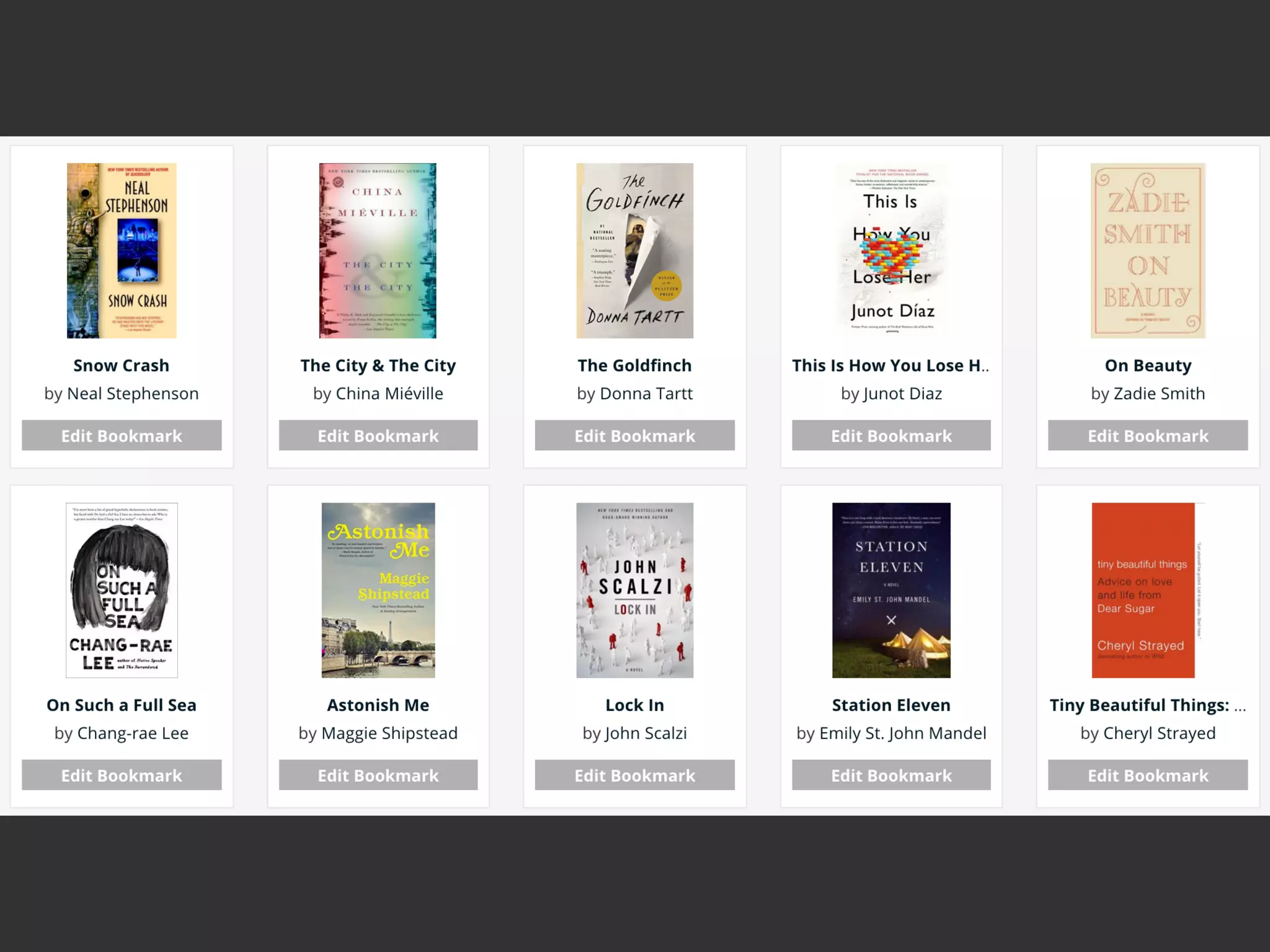
Task: Edit bookmark for Junot Diaz book
Action: (x=891, y=435)
